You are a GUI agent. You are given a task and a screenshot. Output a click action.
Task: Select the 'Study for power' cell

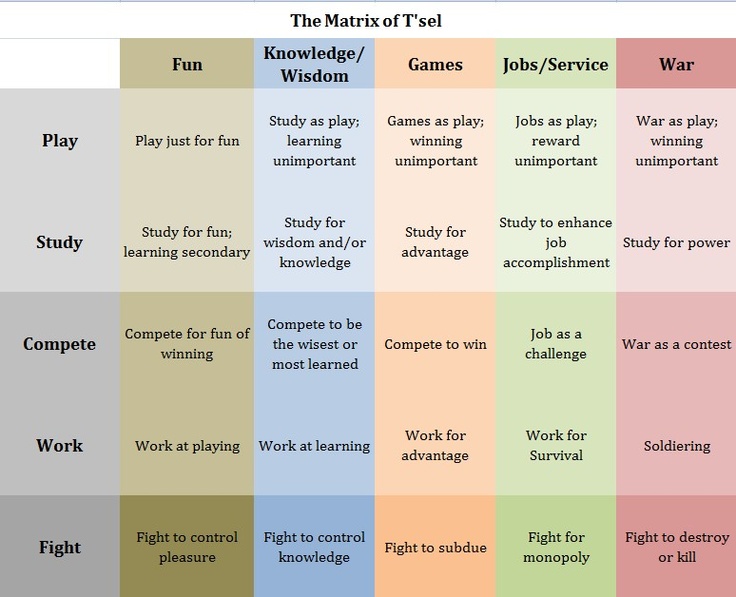(x=676, y=242)
